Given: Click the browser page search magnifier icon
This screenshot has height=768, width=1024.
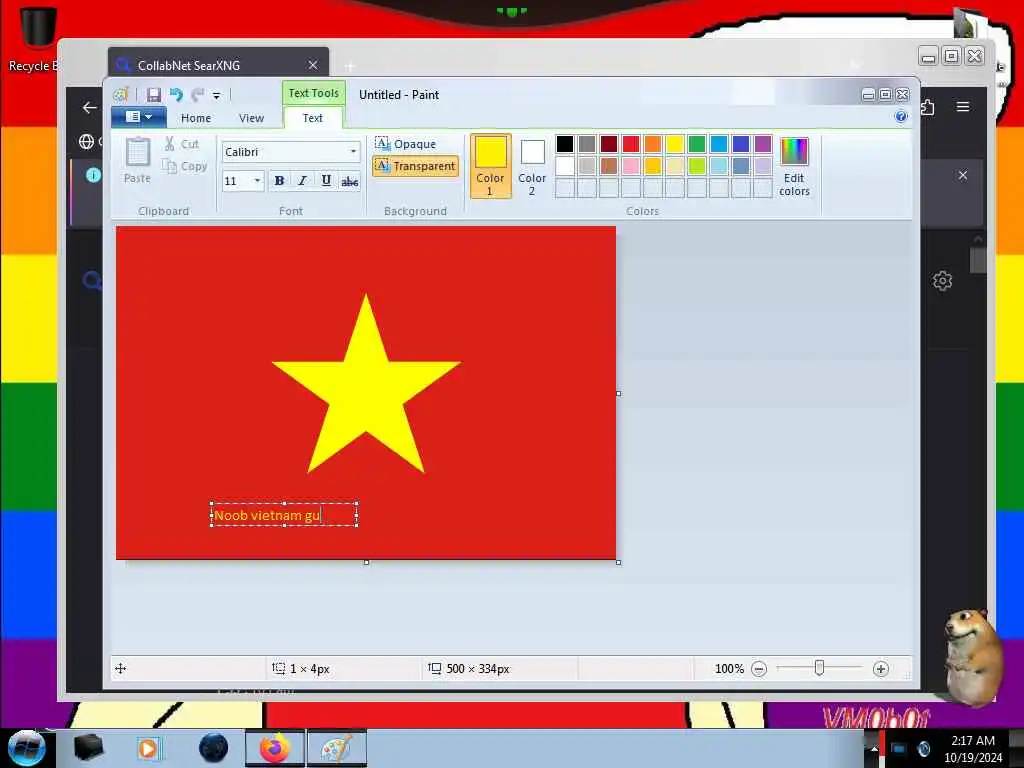Looking at the screenshot, I should coord(92,281).
